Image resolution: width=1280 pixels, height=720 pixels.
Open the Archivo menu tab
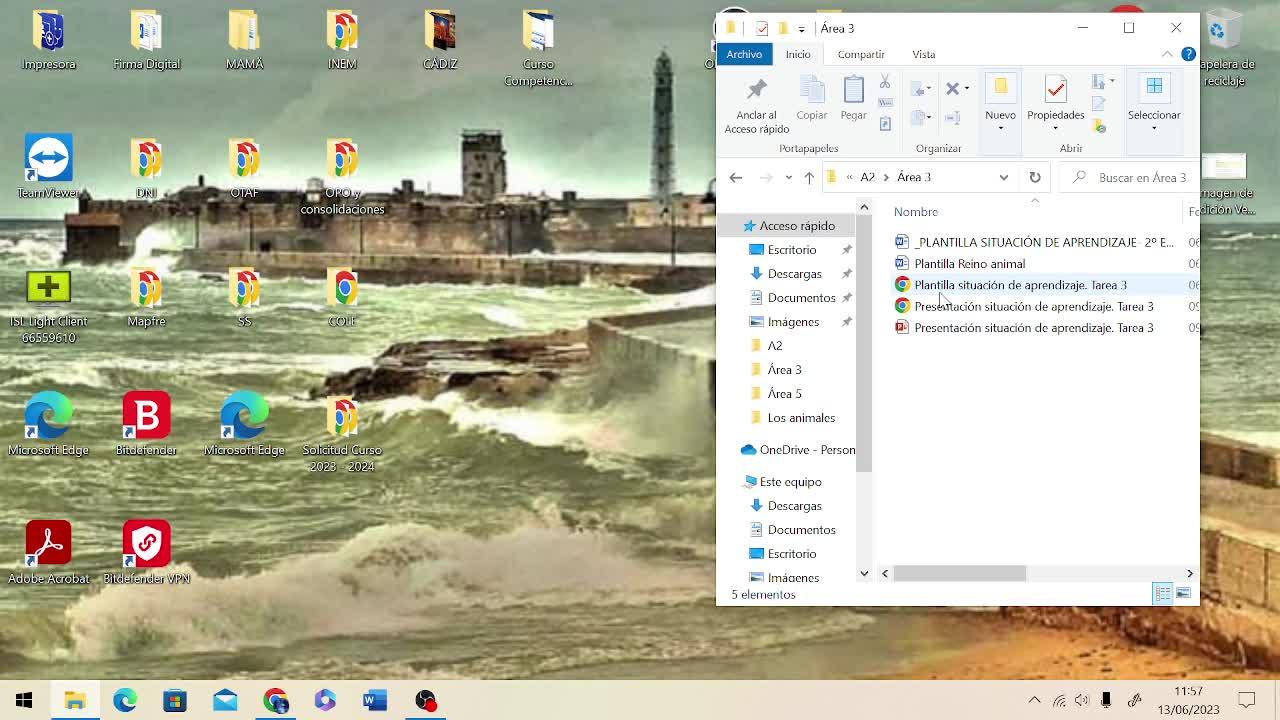click(x=744, y=54)
